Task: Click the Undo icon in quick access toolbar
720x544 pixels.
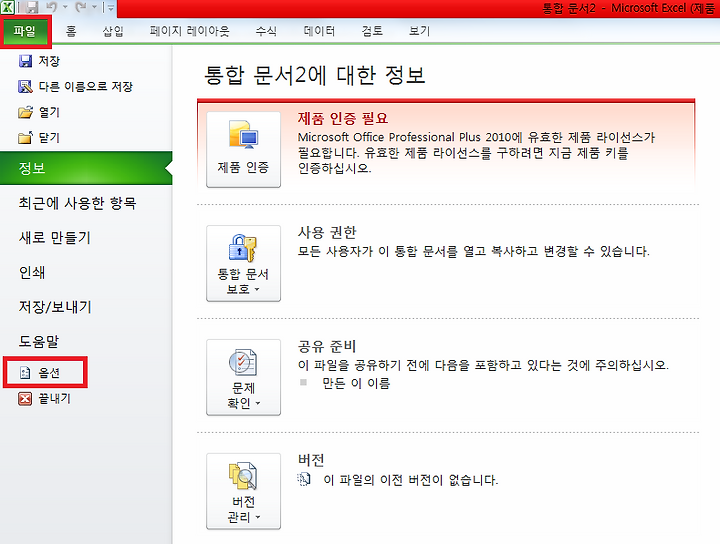Action: click(52, 7)
